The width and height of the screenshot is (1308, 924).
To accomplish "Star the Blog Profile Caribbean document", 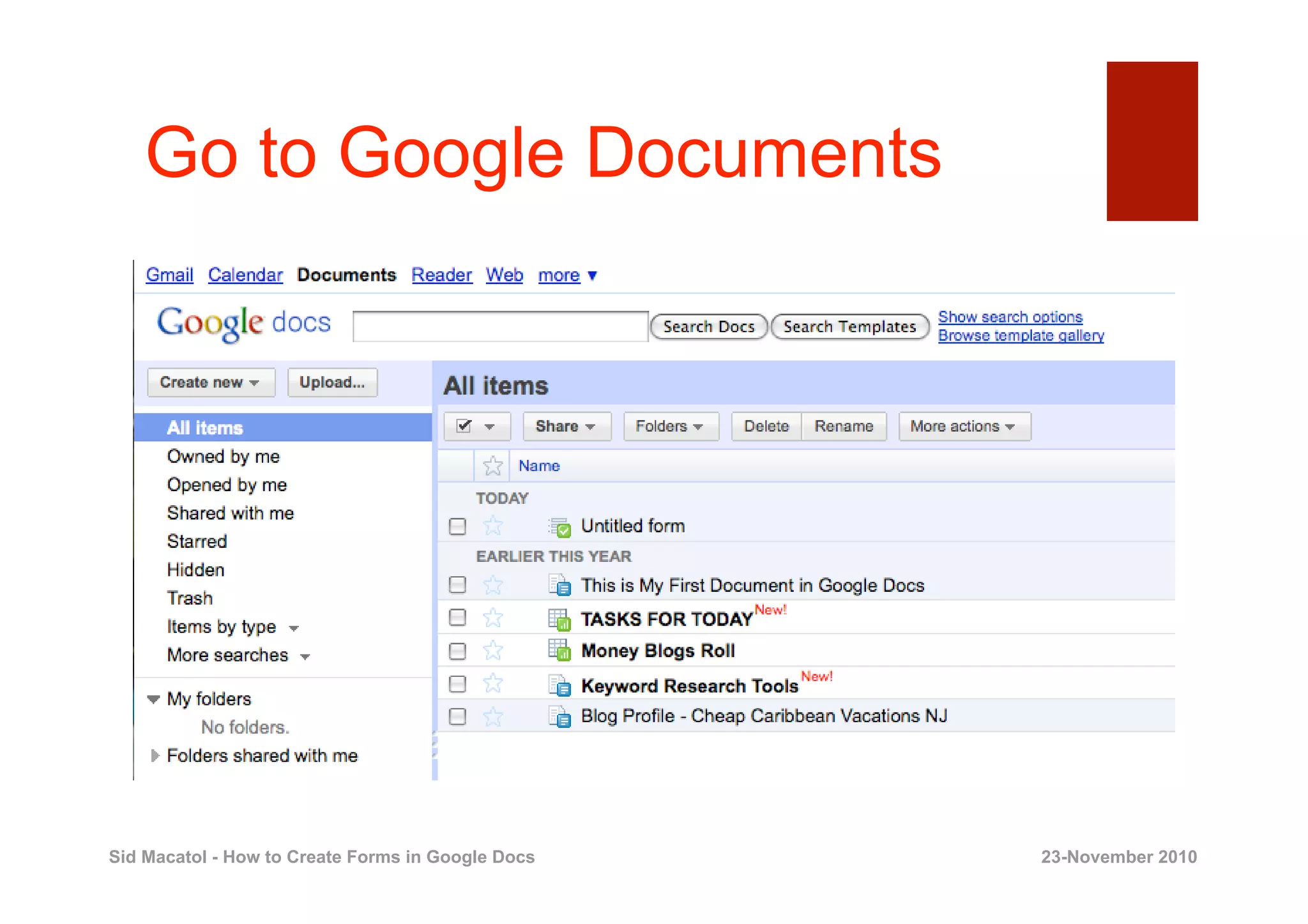I will [492, 716].
